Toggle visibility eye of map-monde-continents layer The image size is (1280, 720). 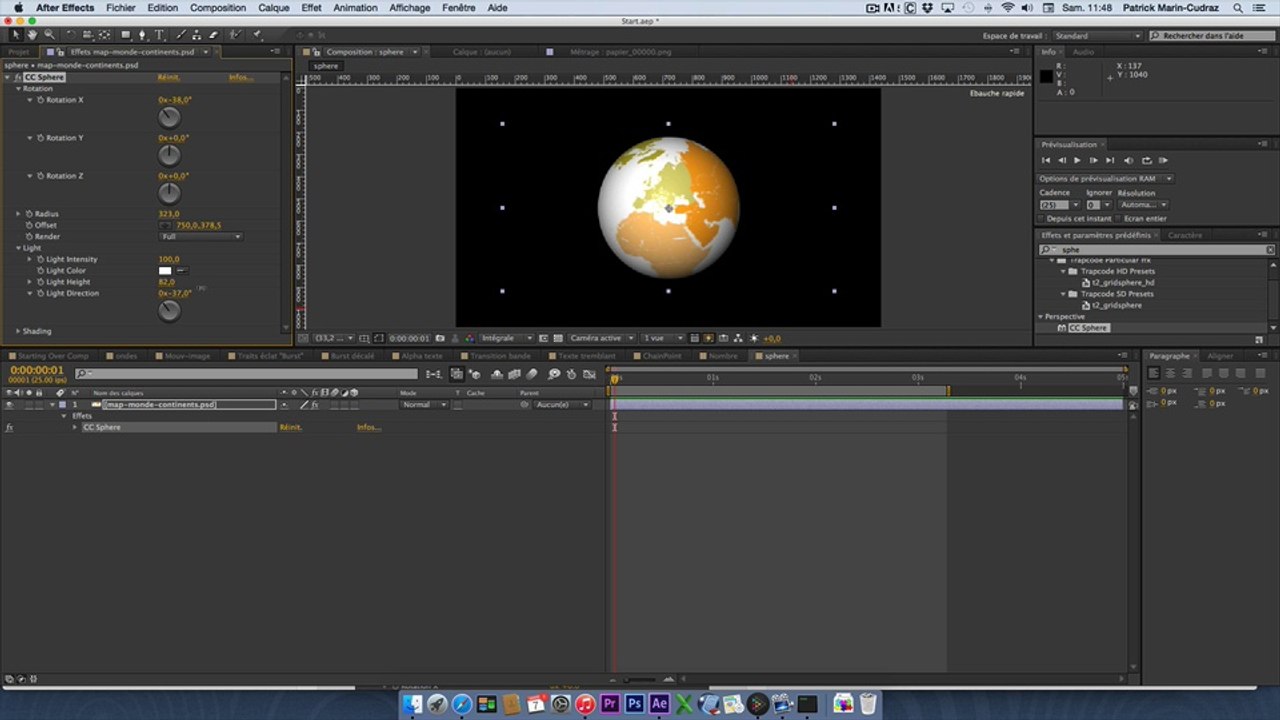coord(10,405)
